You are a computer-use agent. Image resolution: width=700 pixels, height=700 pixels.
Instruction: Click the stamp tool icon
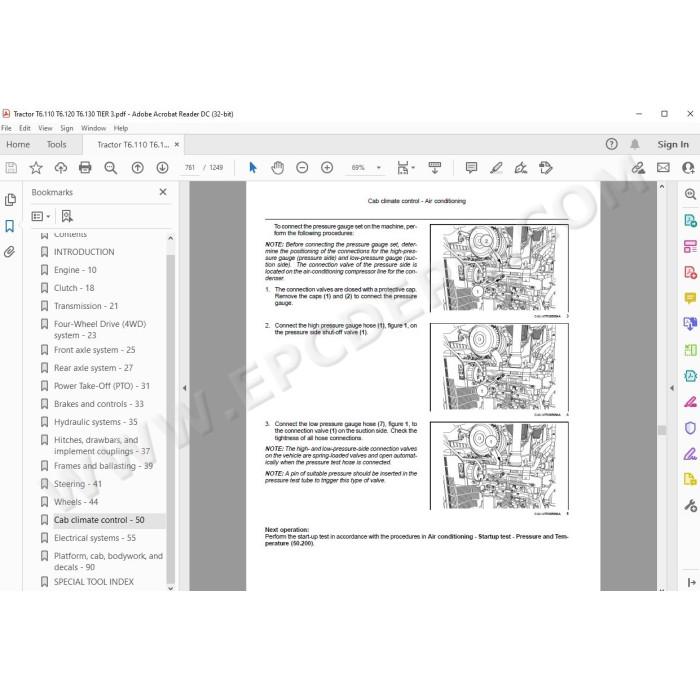546,168
